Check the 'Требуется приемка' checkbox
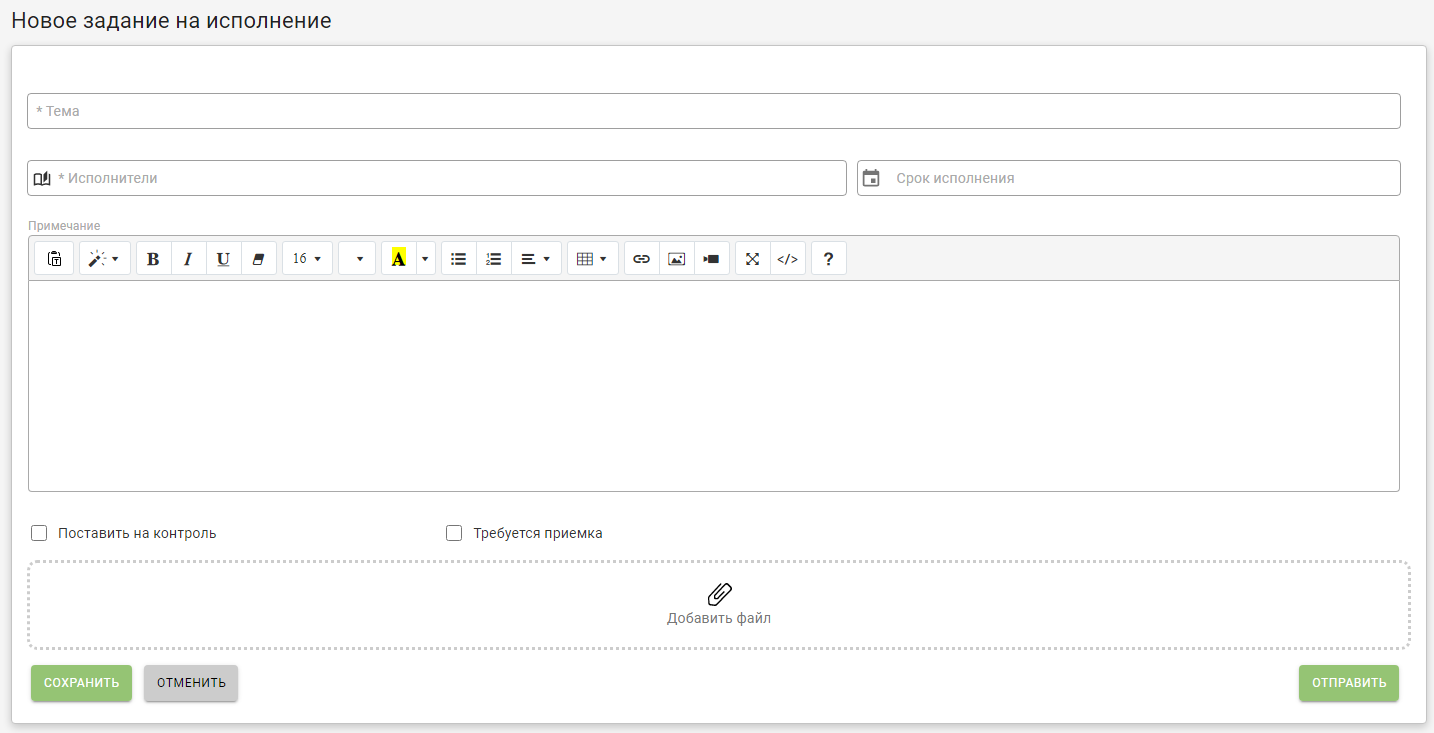 click(454, 533)
